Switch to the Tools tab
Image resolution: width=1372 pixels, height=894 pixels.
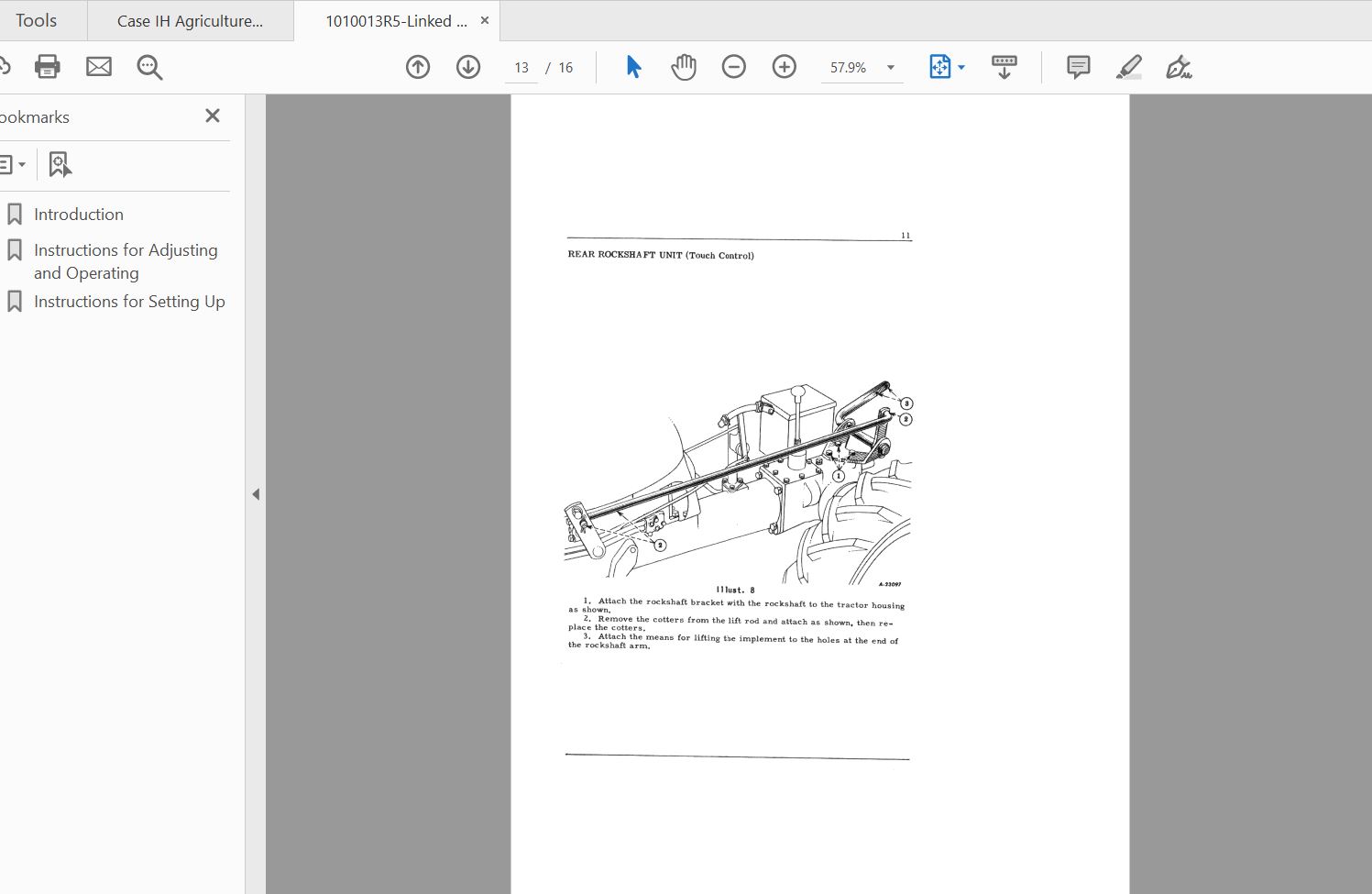coord(37,20)
